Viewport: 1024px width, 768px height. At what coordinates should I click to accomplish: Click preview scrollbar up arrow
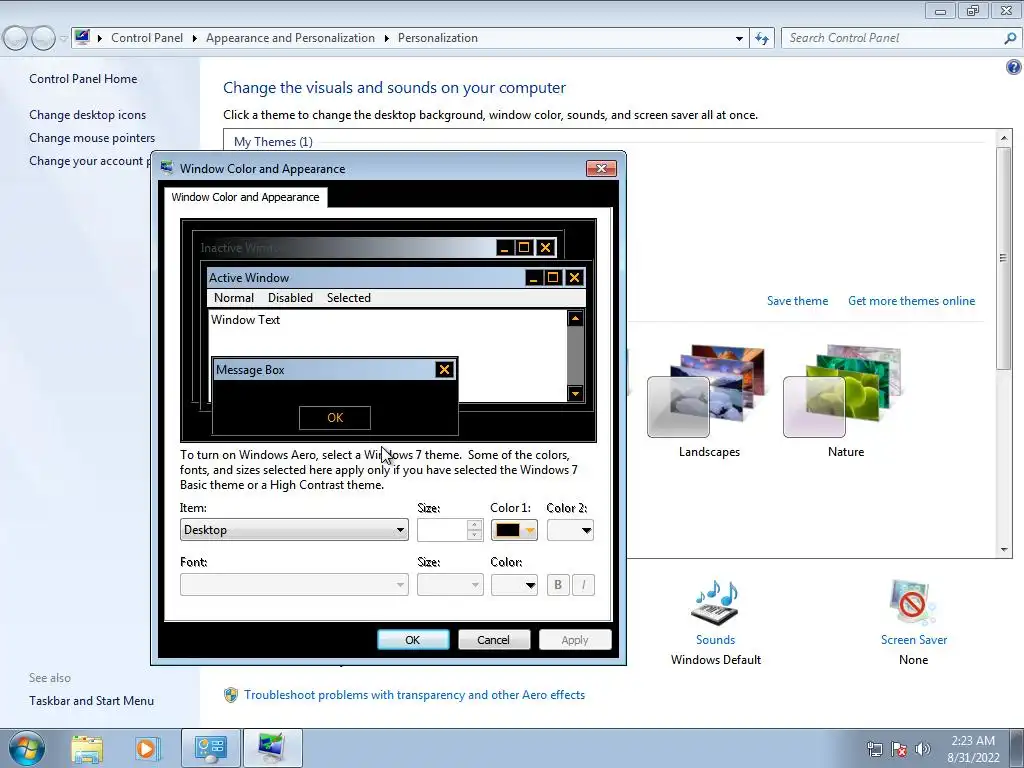(575, 319)
